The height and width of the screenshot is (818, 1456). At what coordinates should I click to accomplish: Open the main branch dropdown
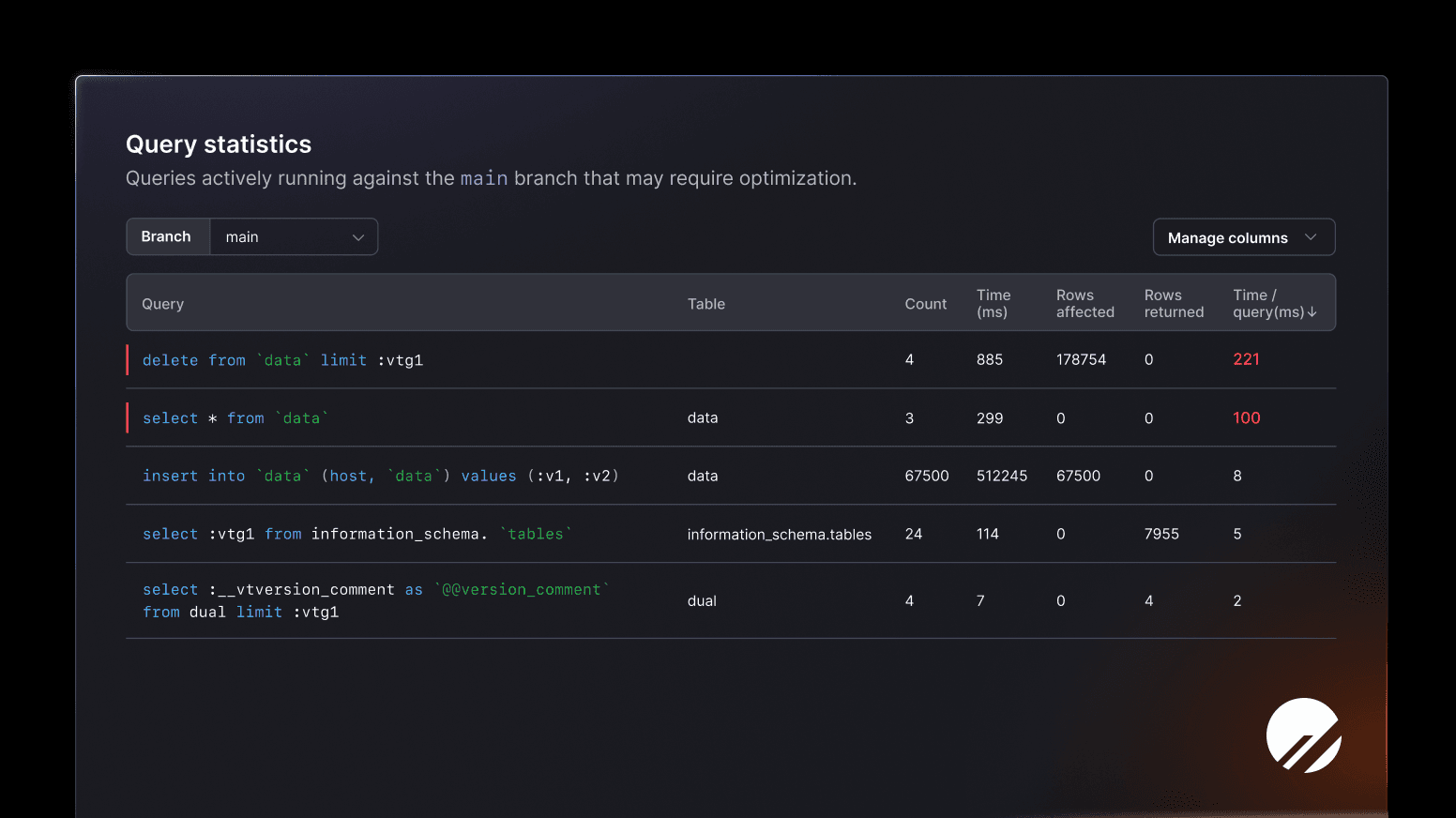click(294, 237)
